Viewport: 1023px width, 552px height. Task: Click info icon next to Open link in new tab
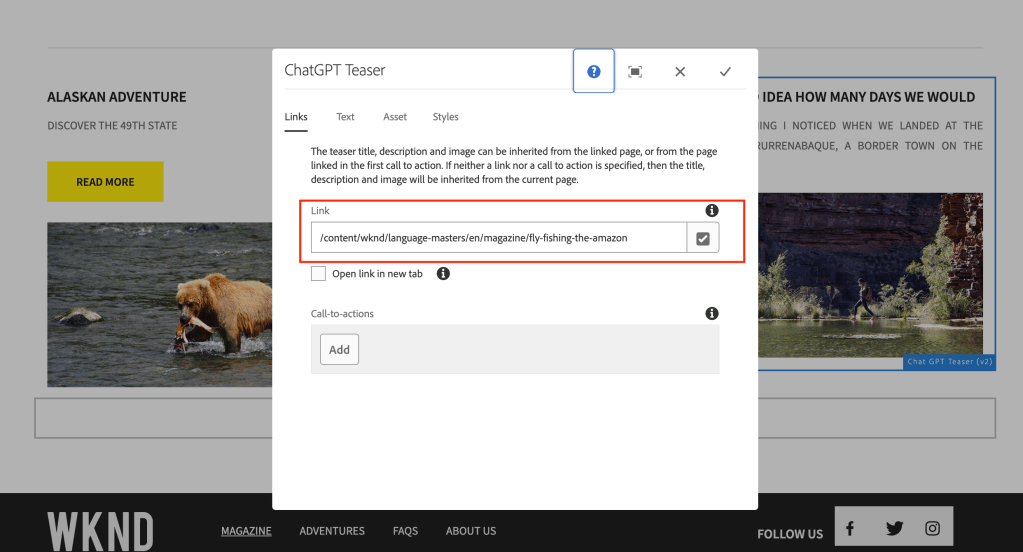tap(443, 273)
